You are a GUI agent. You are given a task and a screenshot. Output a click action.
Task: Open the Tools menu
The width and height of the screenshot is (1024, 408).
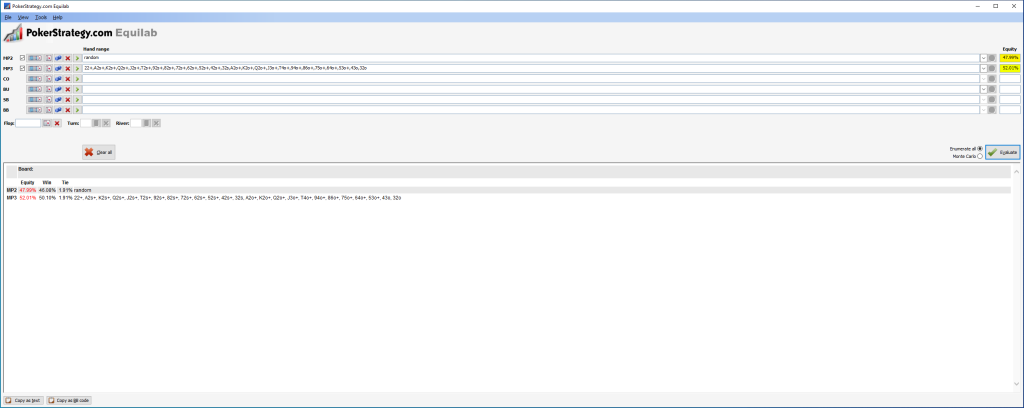pyautogui.click(x=40, y=17)
